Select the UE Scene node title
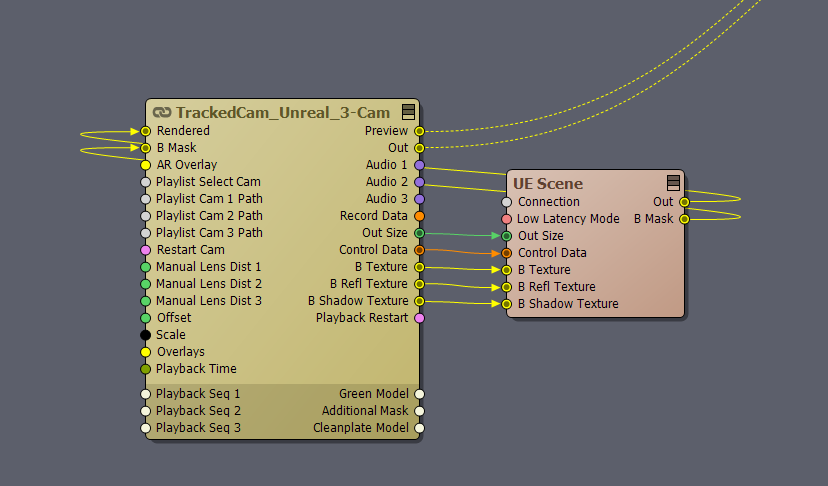 click(548, 183)
